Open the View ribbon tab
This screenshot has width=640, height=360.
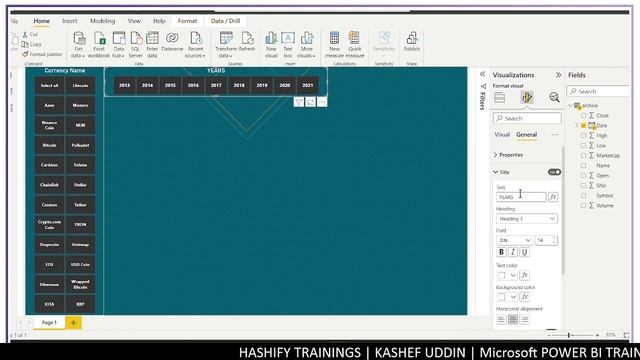tap(134, 21)
